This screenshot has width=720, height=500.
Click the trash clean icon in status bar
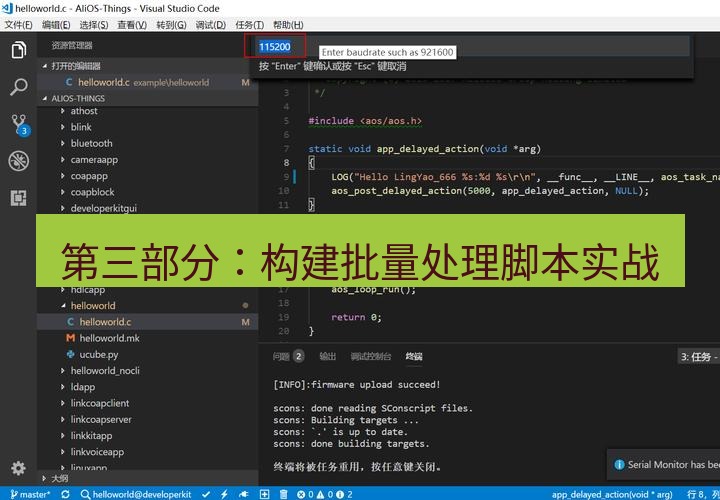284,494
